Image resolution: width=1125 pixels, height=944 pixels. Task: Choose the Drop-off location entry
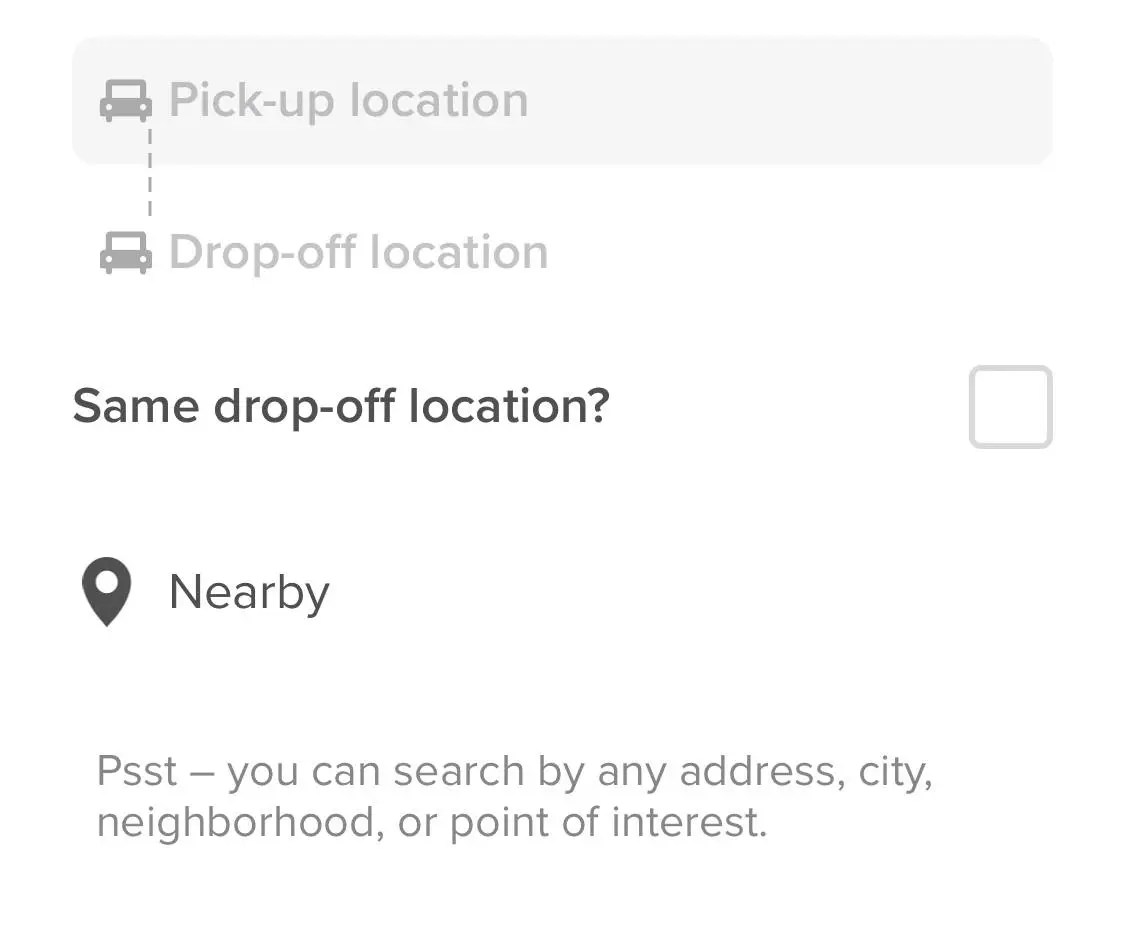tap(358, 253)
